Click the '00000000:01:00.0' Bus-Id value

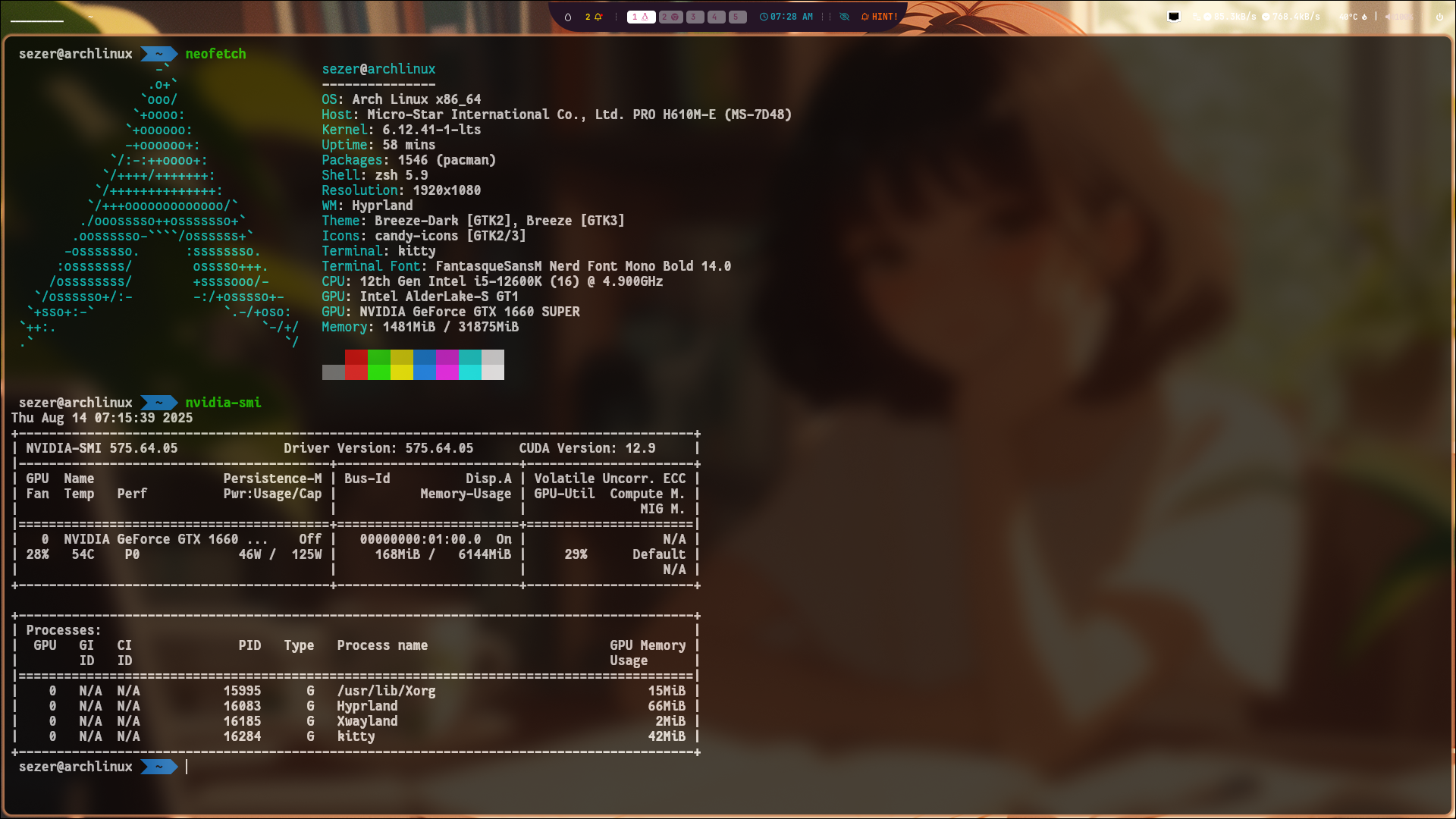point(420,539)
